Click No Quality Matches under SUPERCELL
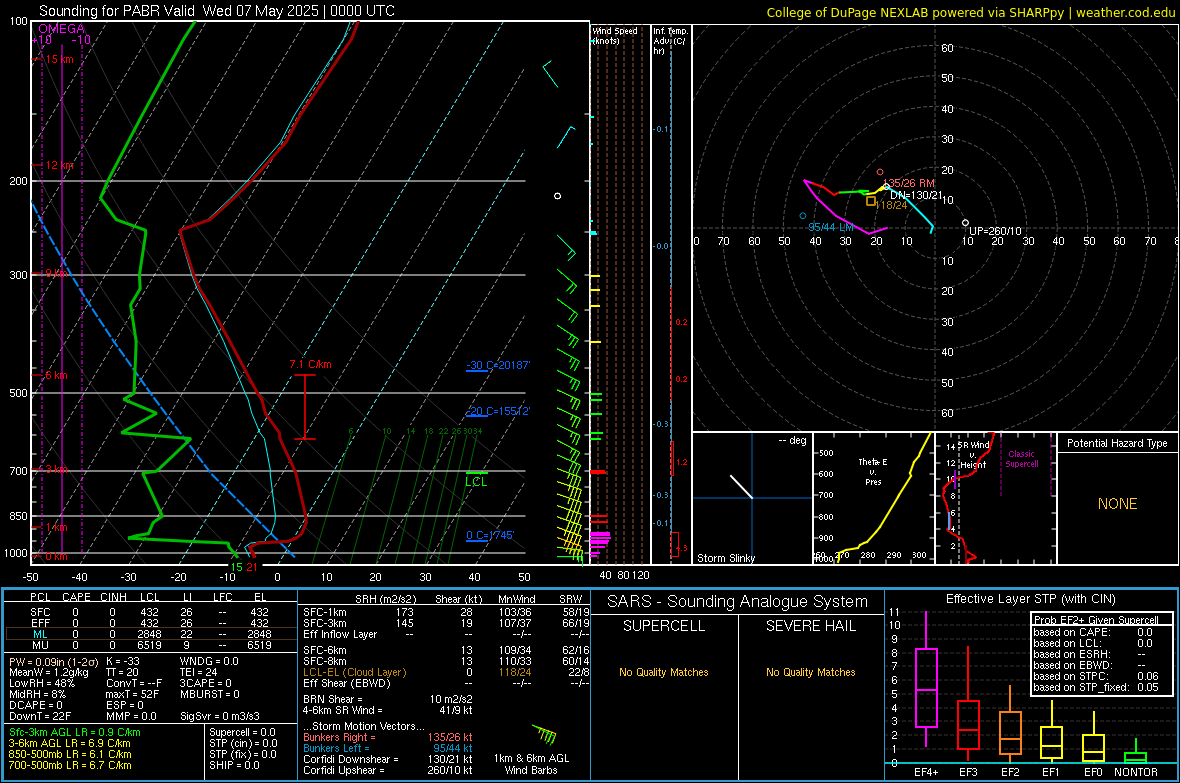 [x=664, y=672]
